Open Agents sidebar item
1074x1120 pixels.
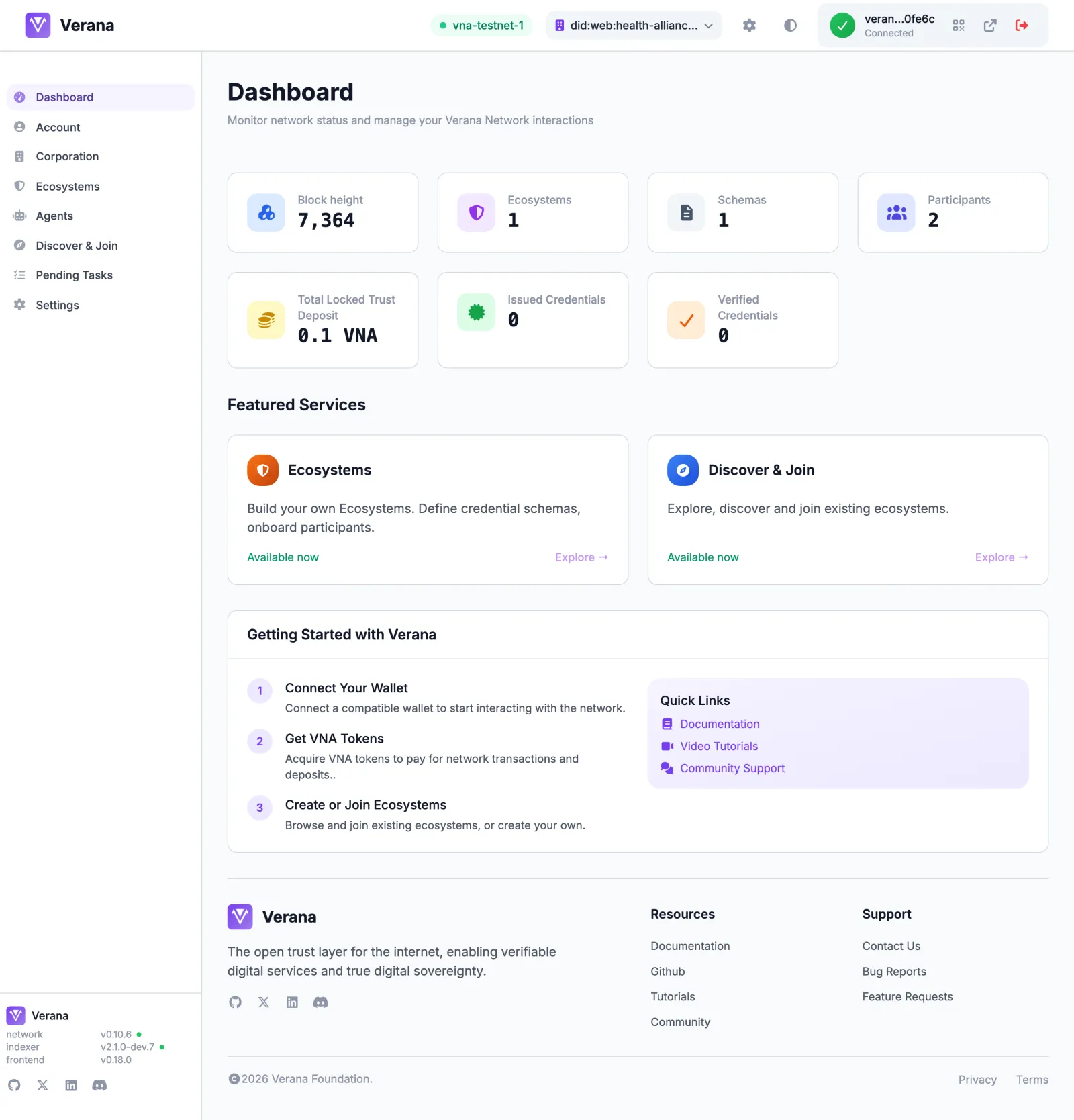tap(101, 216)
